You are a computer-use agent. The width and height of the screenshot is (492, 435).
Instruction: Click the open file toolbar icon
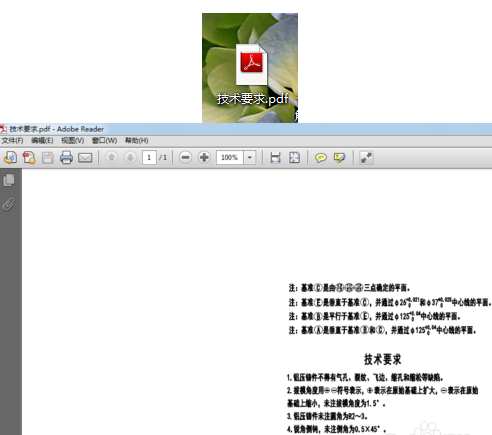coord(11,158)
